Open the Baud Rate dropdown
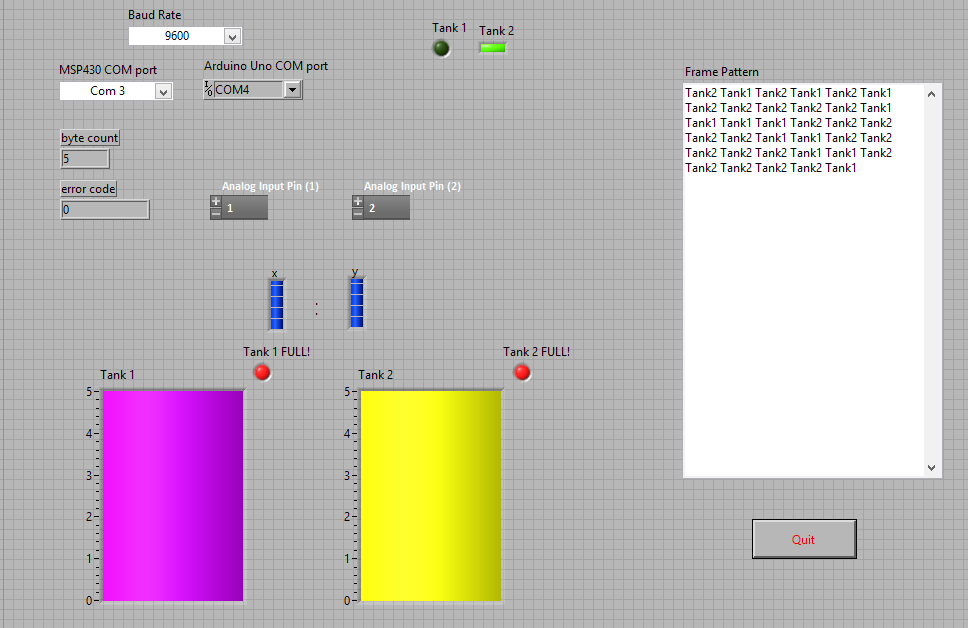 [233, 35]
